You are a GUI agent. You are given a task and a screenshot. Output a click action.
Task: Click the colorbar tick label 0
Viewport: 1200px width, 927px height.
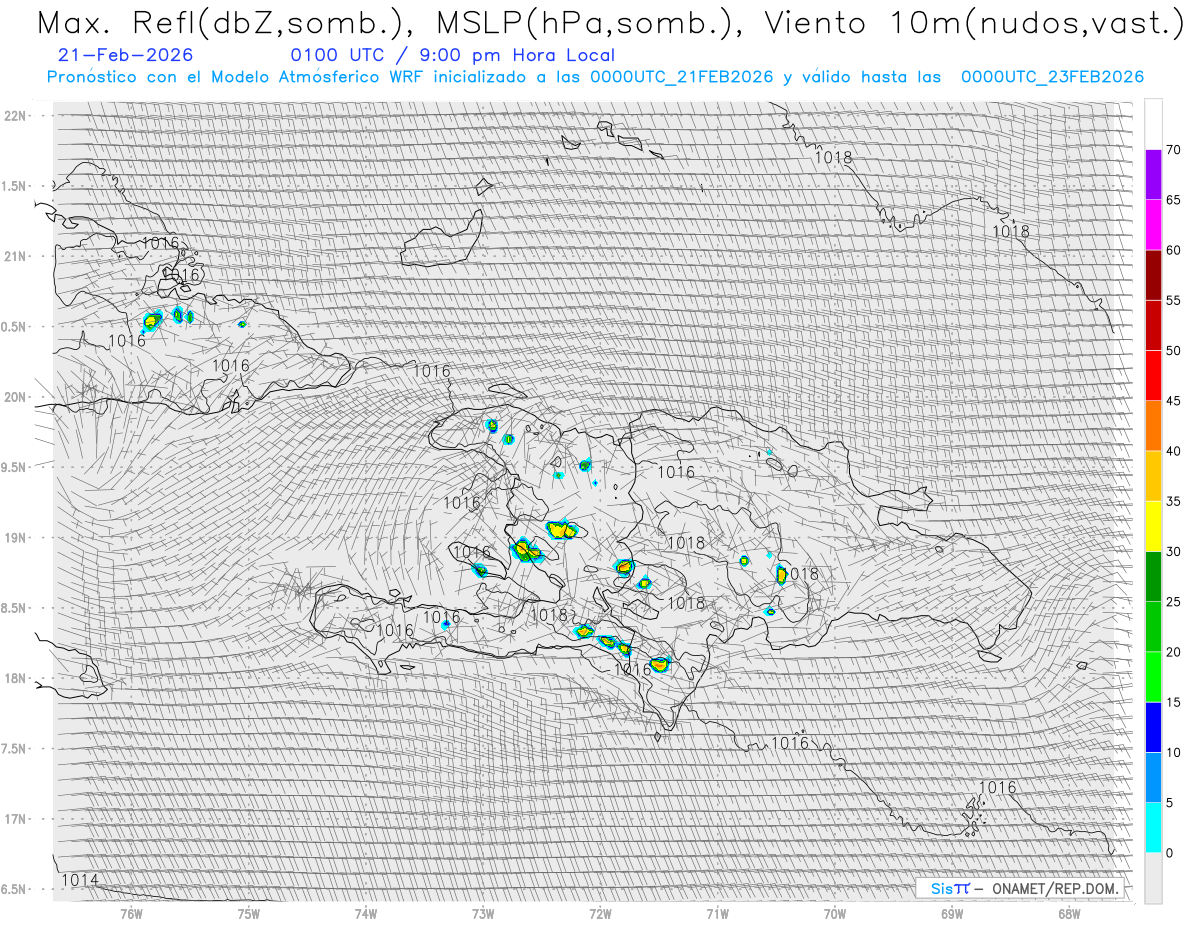point(1170,852)
